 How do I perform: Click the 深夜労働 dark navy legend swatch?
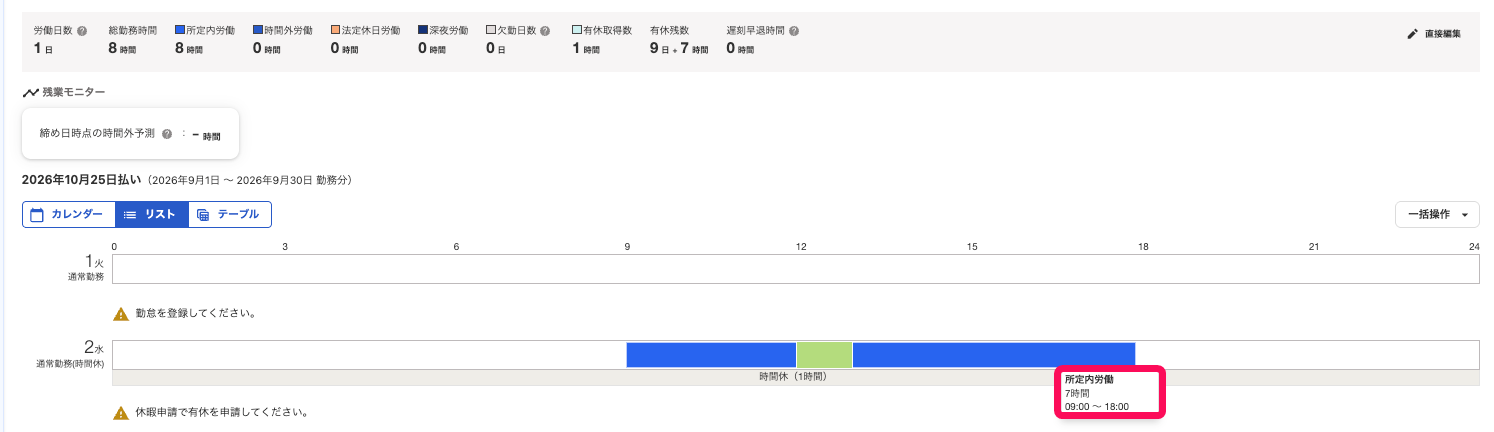[x=423, y=31]
